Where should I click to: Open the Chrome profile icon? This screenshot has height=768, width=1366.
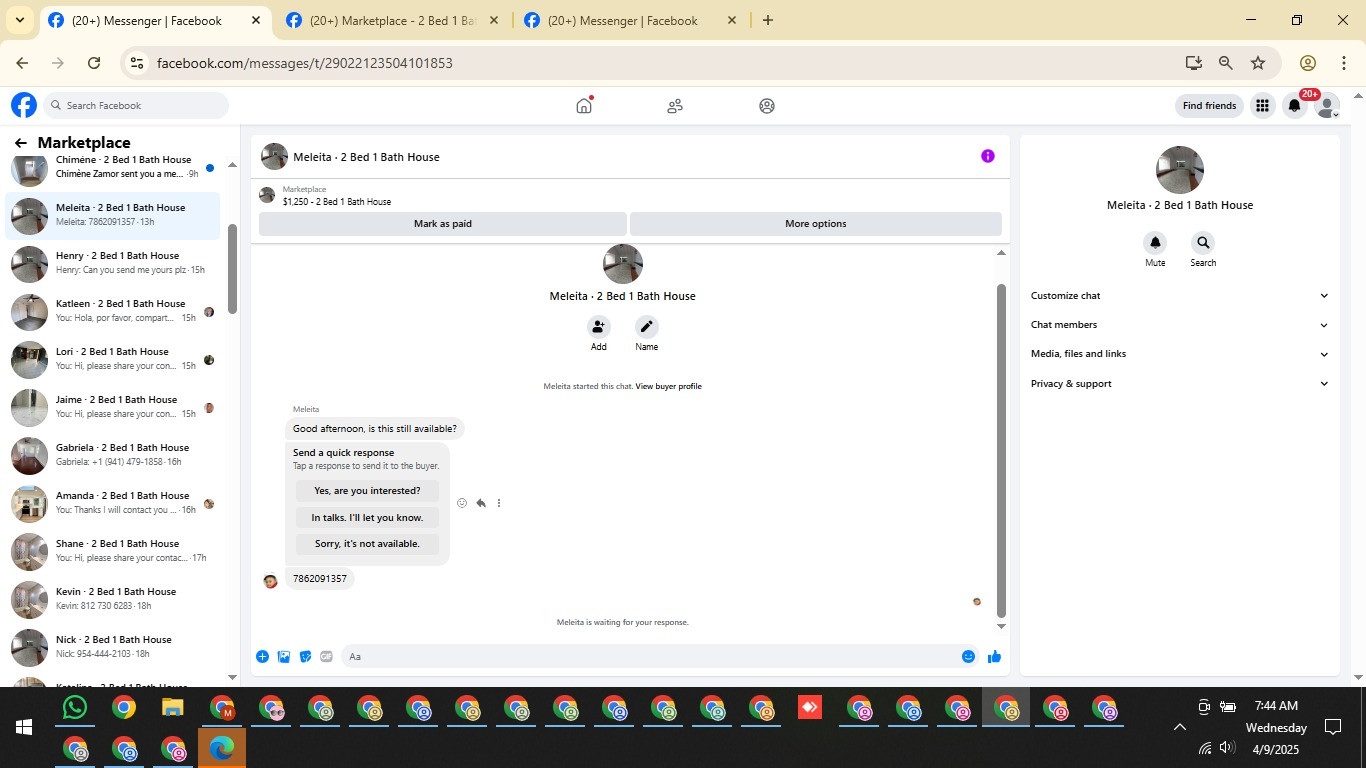[1307, 63]
